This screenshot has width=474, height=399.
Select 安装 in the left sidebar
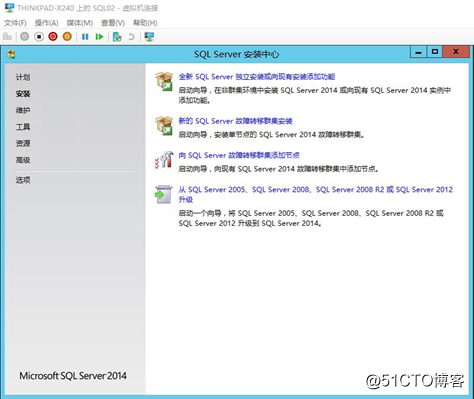click(23, 94)
